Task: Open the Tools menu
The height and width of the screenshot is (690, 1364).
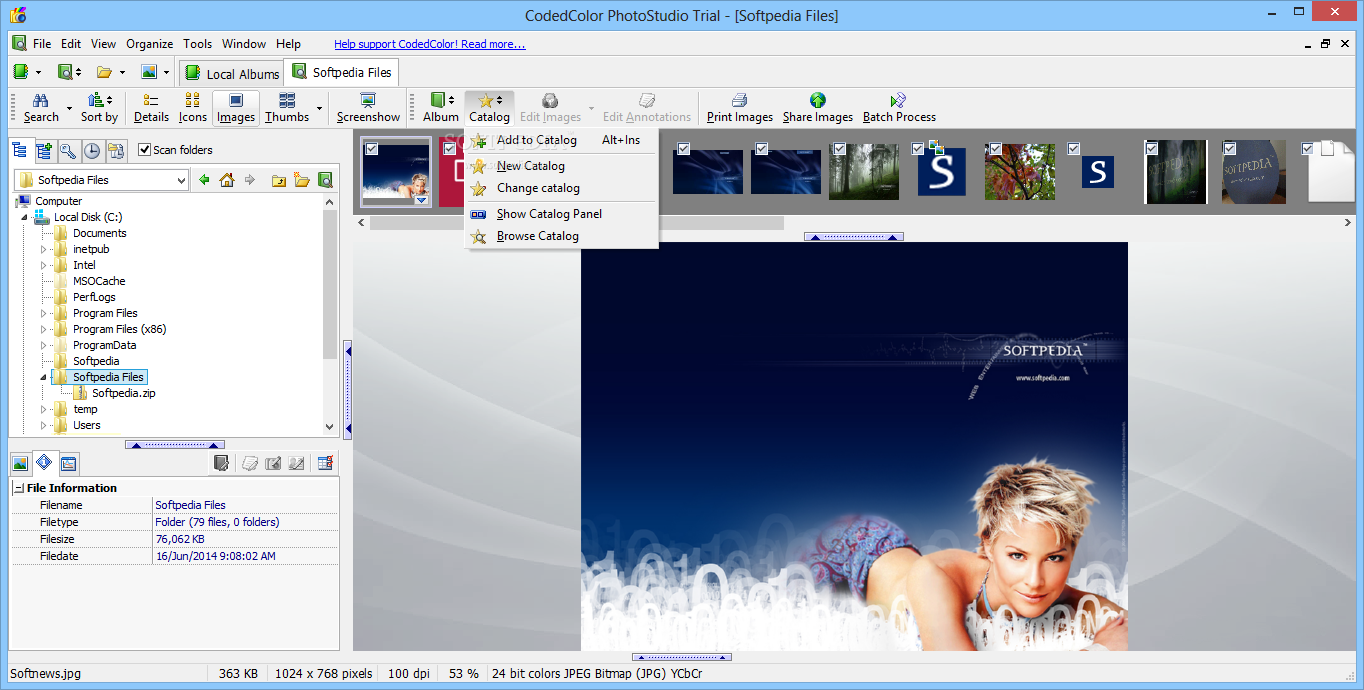Action: [197, 44]
